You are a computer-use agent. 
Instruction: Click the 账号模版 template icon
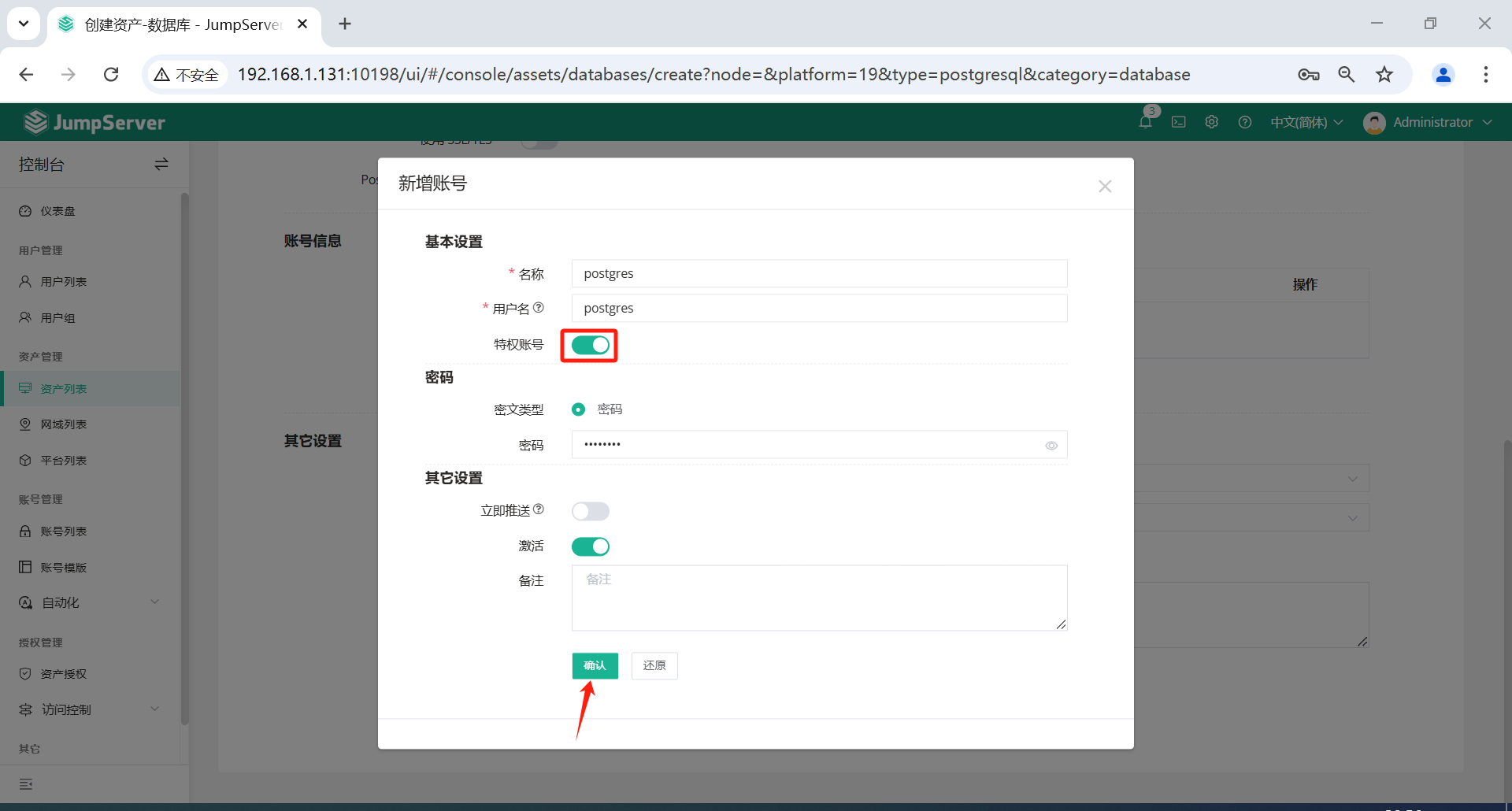point(25,568)
